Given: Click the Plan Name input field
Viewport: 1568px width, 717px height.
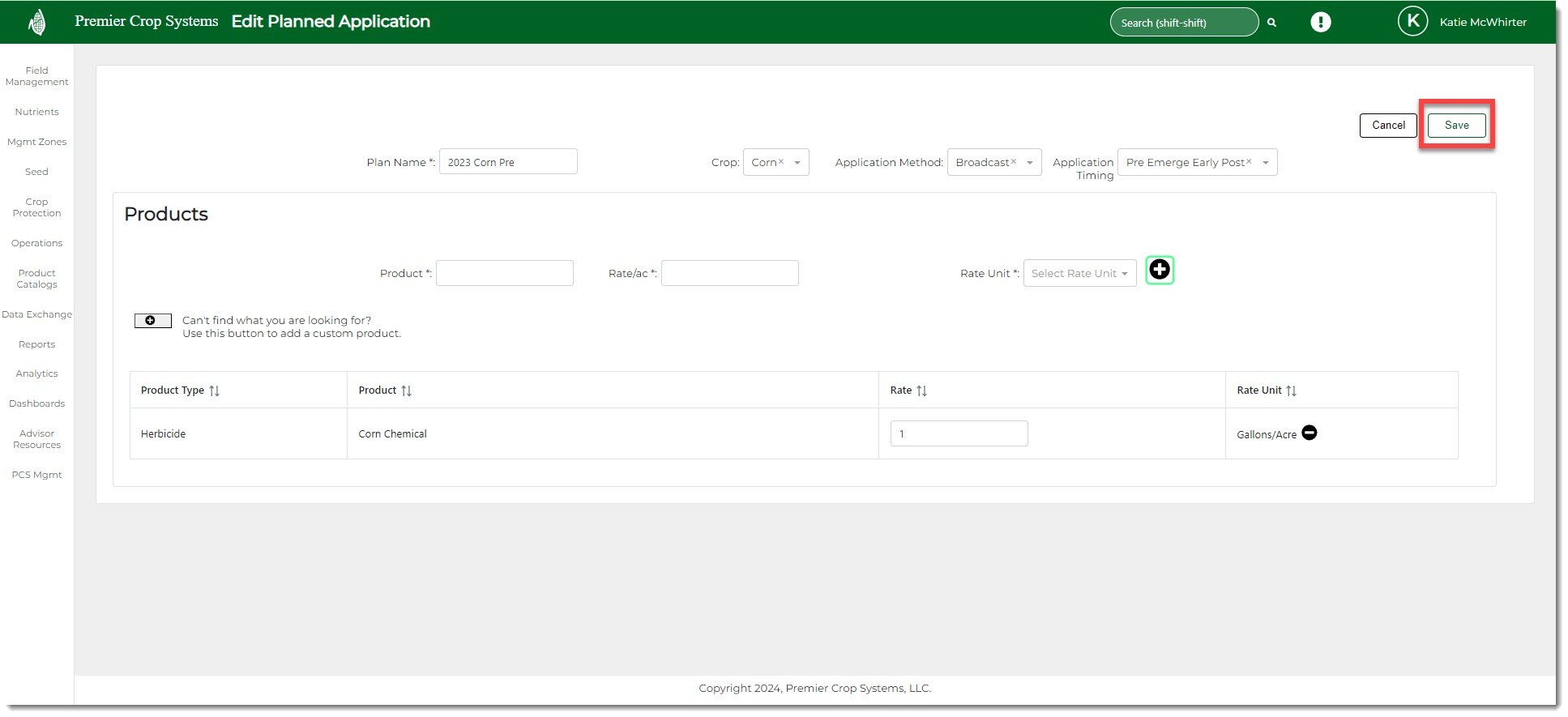Looking at the screenshot, I should (507, 162).
